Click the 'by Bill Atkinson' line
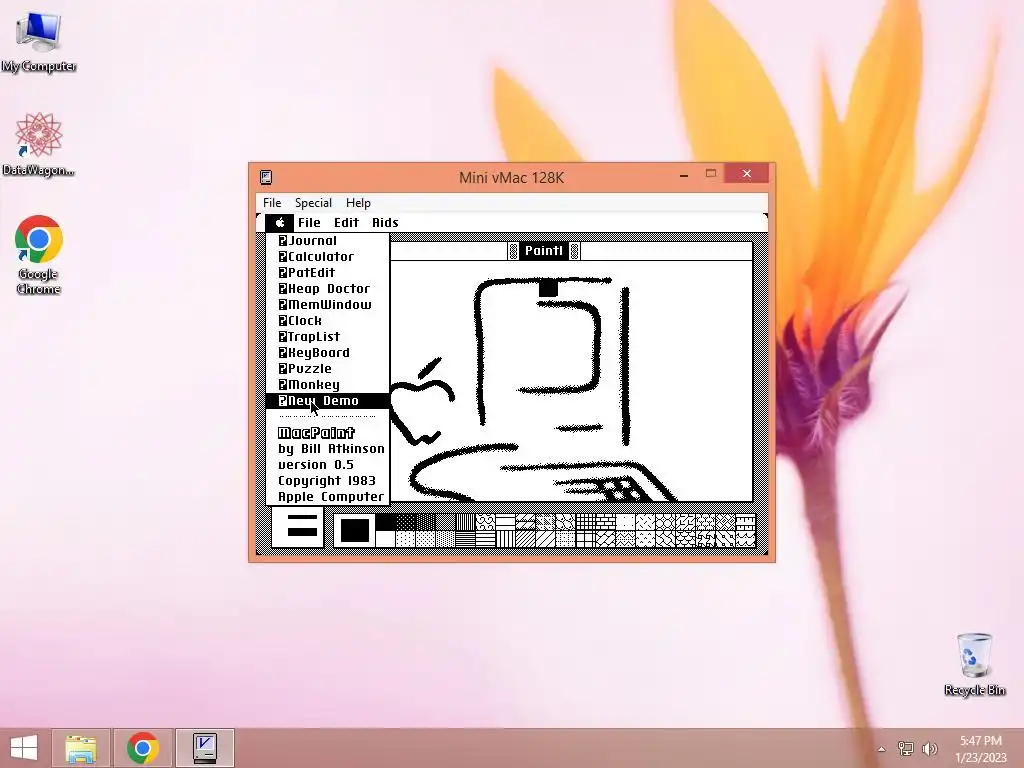Screen dimensions: 1024x768 [331, 449]
